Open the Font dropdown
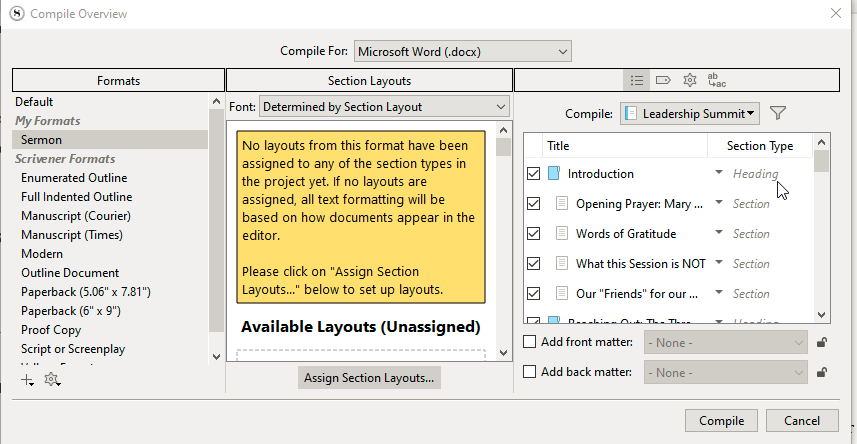Screen dimensions: 857x444 pyautogui.click(x=384, y=107)
